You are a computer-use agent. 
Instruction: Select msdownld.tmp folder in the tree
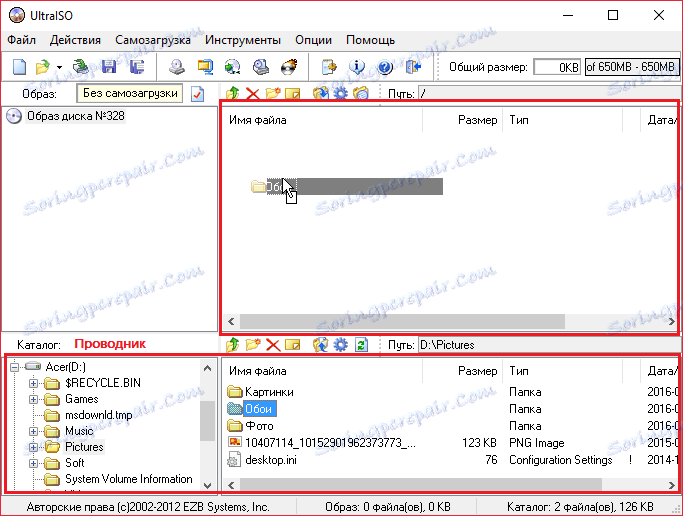98,415
